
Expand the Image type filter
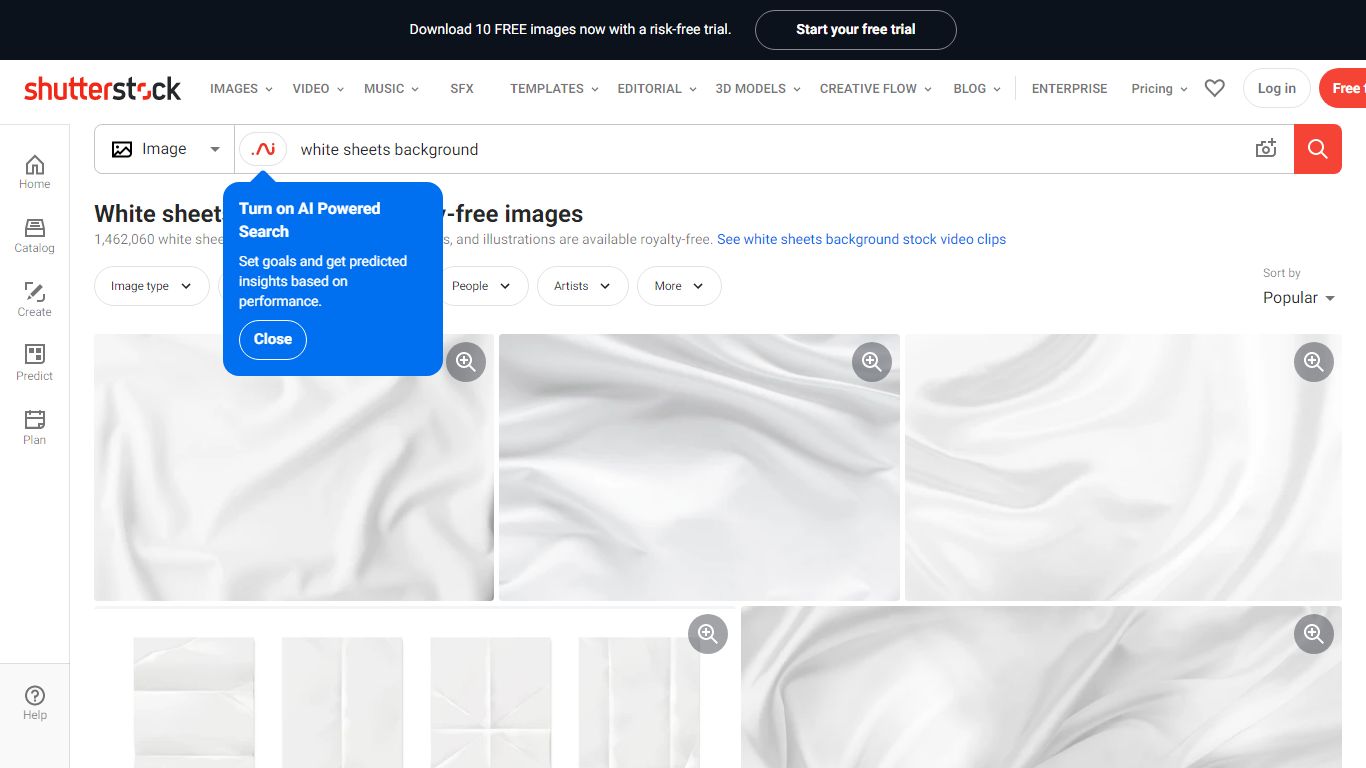coord(151,286)
